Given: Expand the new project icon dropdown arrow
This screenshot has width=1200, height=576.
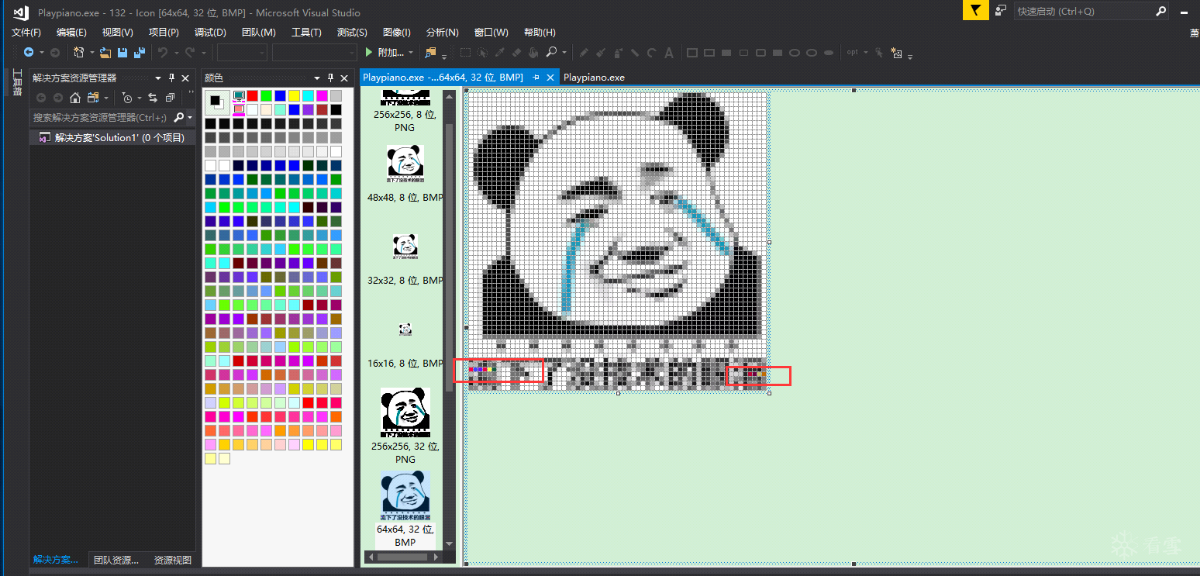Looking at the screenshot, I should click(92, 52).
